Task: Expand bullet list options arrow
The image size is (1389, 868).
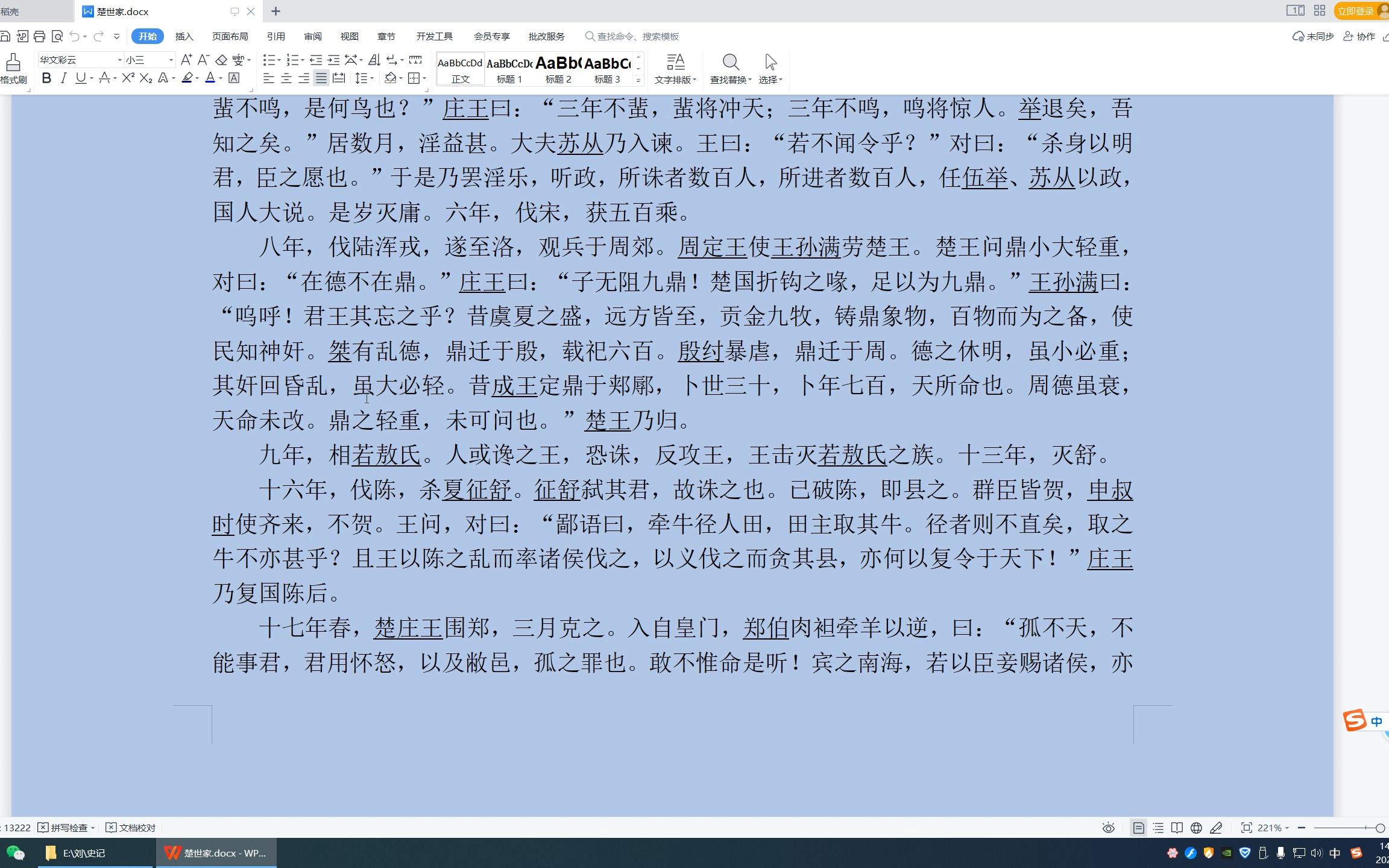Action: click(279, 60)
